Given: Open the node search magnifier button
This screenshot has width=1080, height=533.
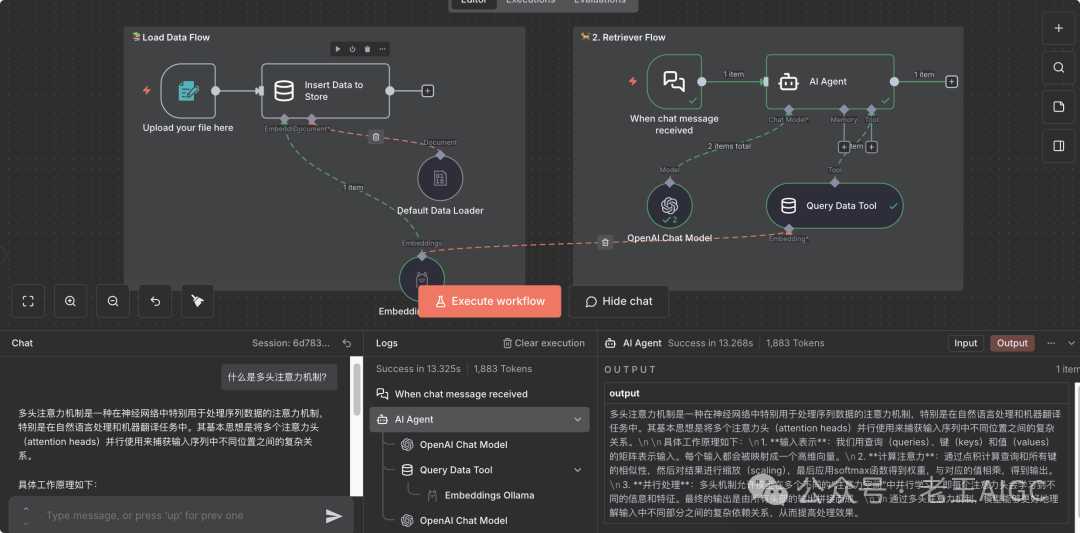Looking at the screenshot, I should (1058, 67).
